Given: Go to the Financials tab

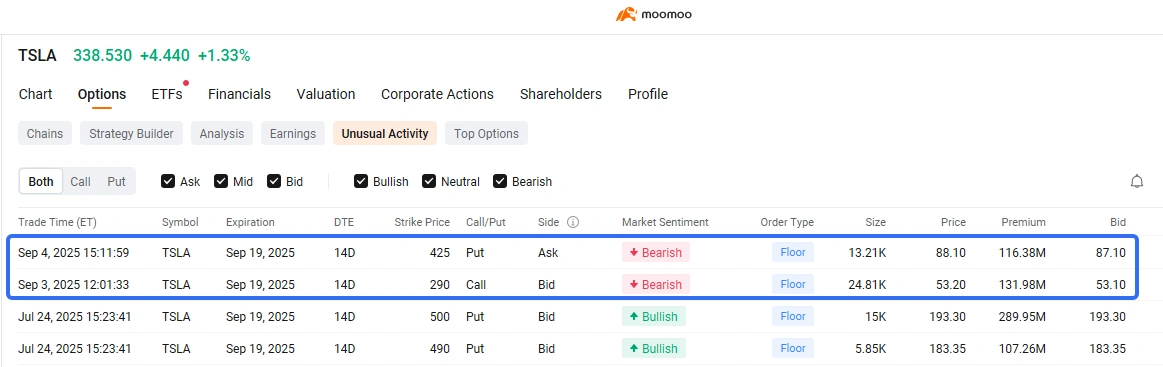Looking at the screenshot, I should (240, 94).
